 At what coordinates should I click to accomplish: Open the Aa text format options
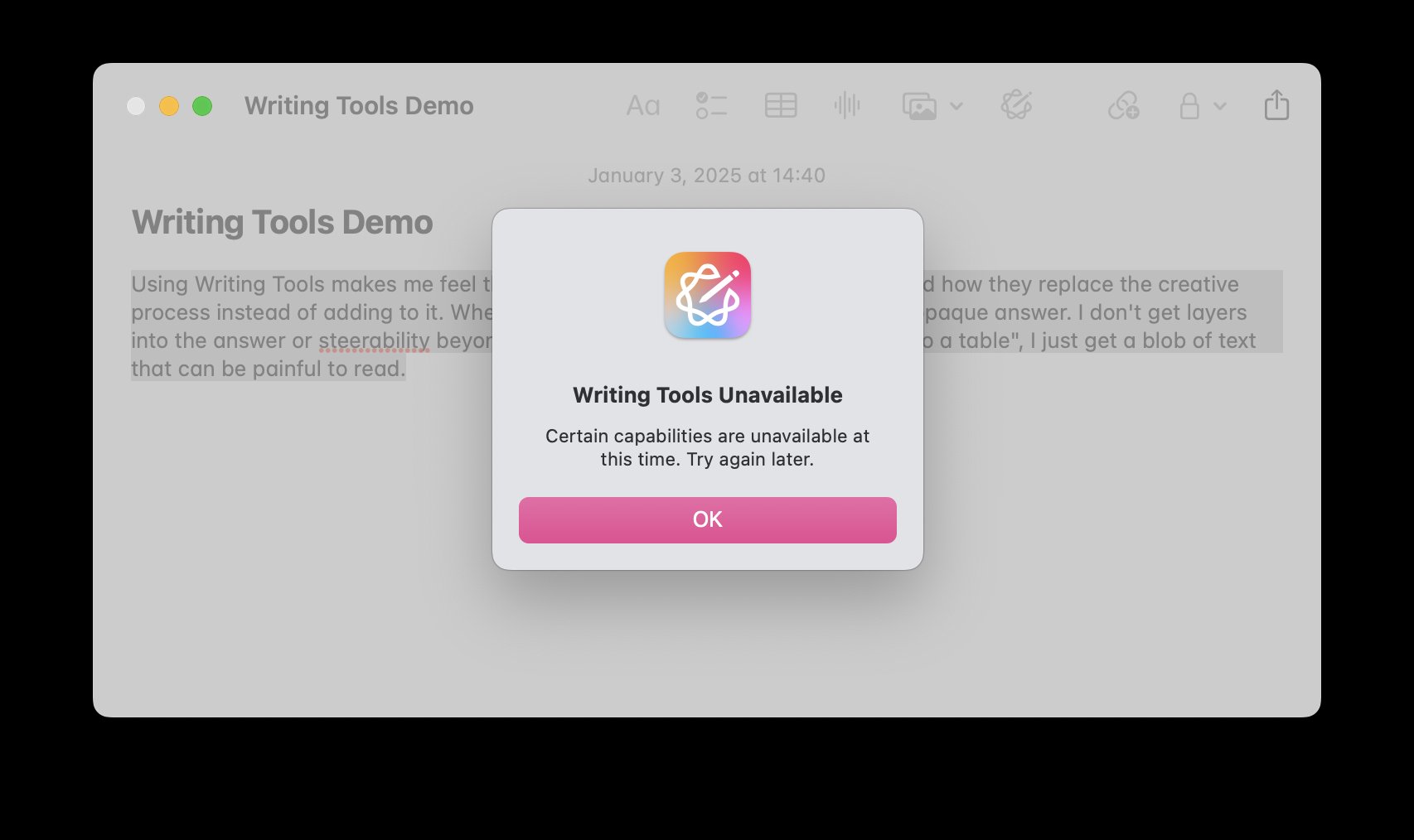click(x=642, y=106)
